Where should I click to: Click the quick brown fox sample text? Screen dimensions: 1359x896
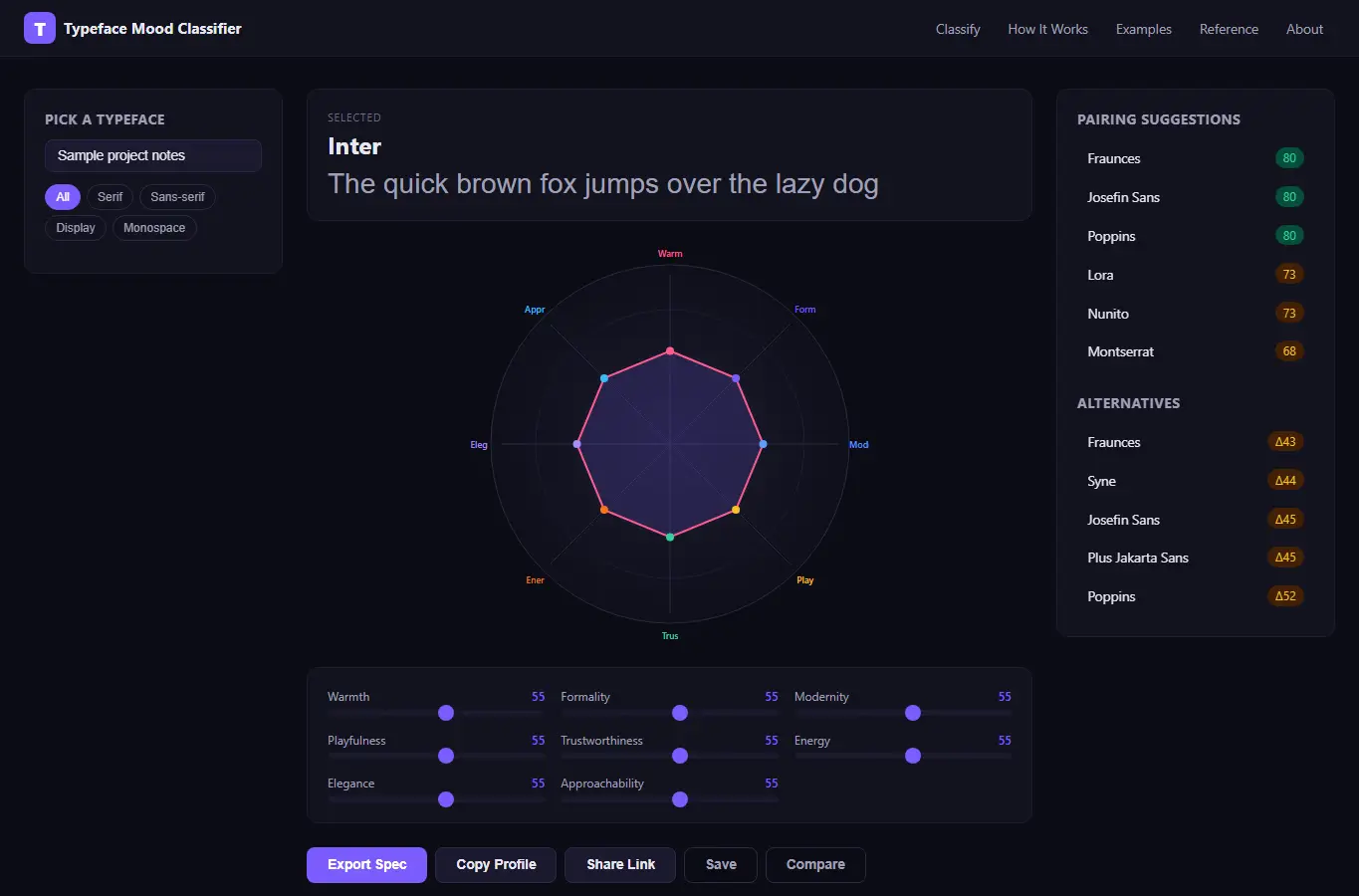603,184
